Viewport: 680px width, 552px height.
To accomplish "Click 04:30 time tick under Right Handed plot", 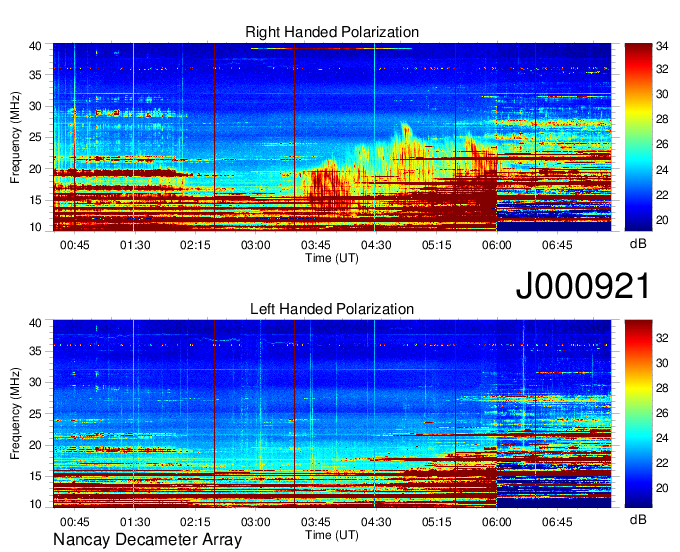I will [x=376, y=245].
